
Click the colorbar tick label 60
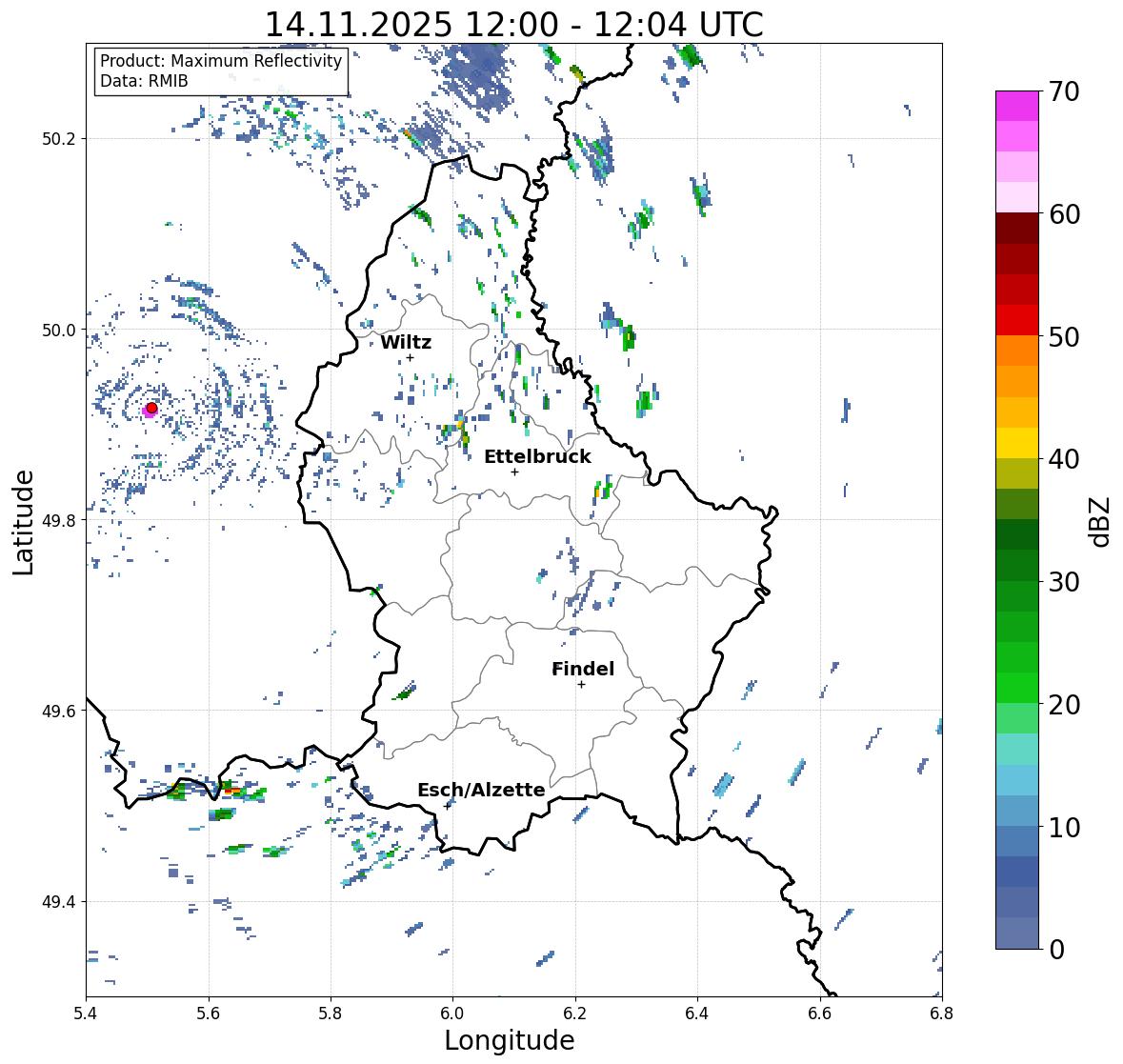[x=1064, y=214]
